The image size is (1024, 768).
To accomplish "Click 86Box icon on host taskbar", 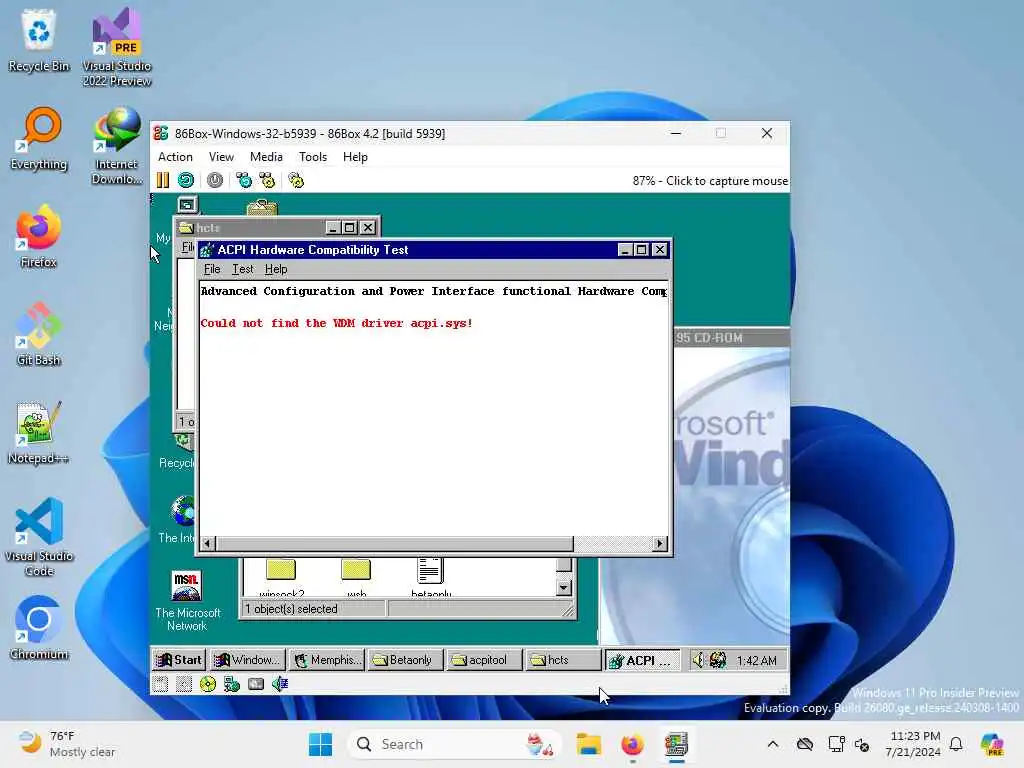I will coord(677,744).
